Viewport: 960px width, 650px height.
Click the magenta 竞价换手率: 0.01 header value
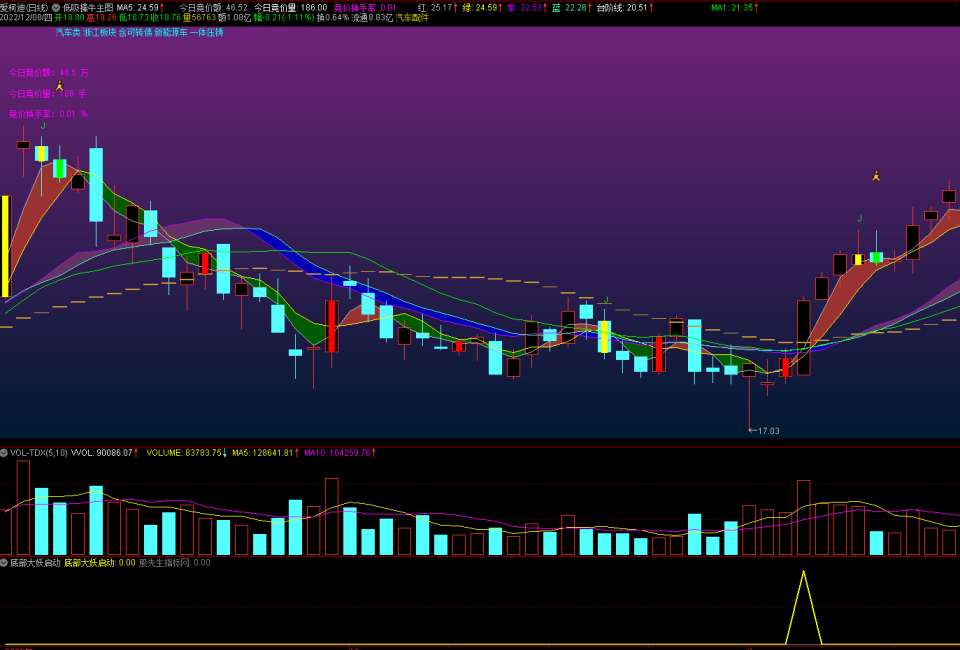(365, 8)
